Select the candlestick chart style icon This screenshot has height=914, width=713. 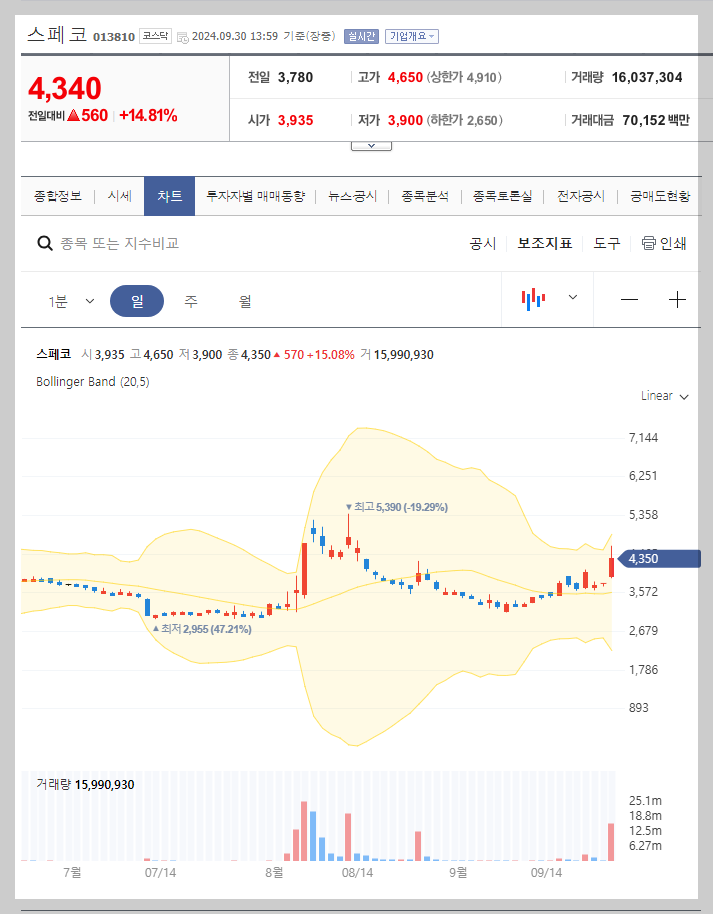pos(535,299)
